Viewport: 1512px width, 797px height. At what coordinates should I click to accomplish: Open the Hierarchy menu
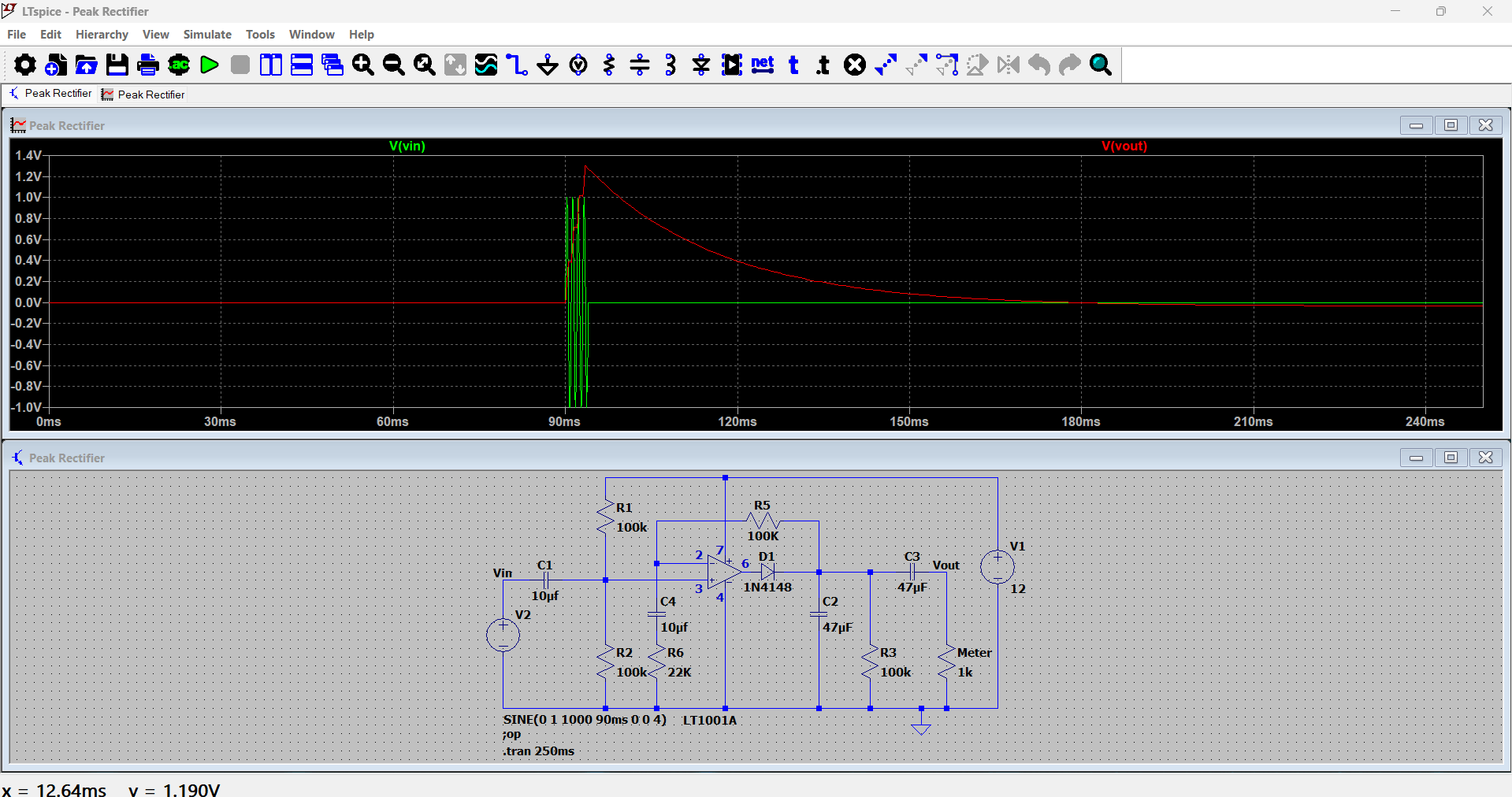tap(102, 35)
